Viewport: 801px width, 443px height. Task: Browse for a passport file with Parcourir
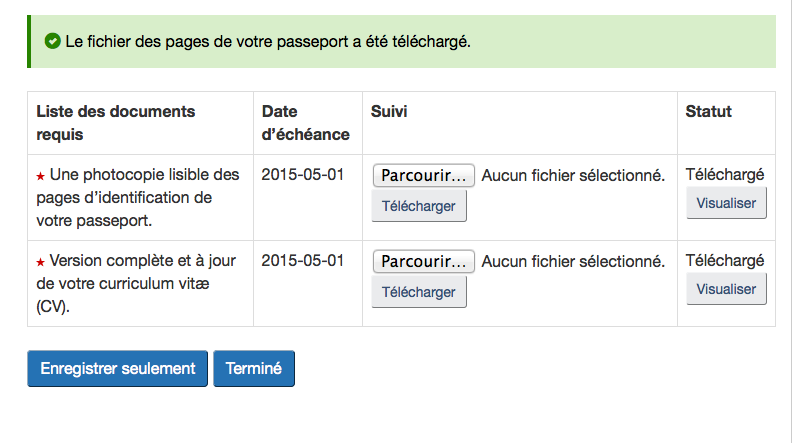(423, 175)
